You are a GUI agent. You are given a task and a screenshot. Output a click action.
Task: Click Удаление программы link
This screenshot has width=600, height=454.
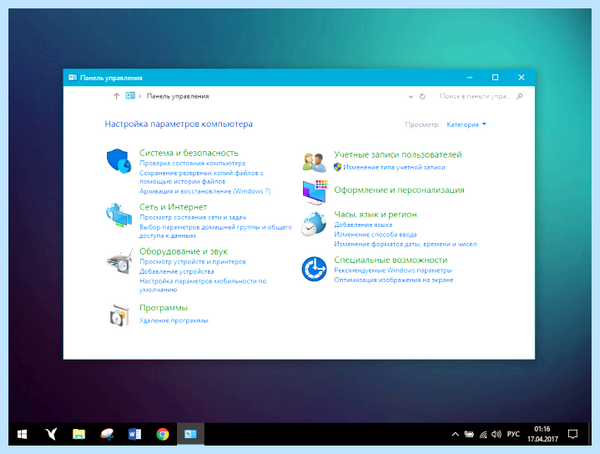[x=174, y=320]
